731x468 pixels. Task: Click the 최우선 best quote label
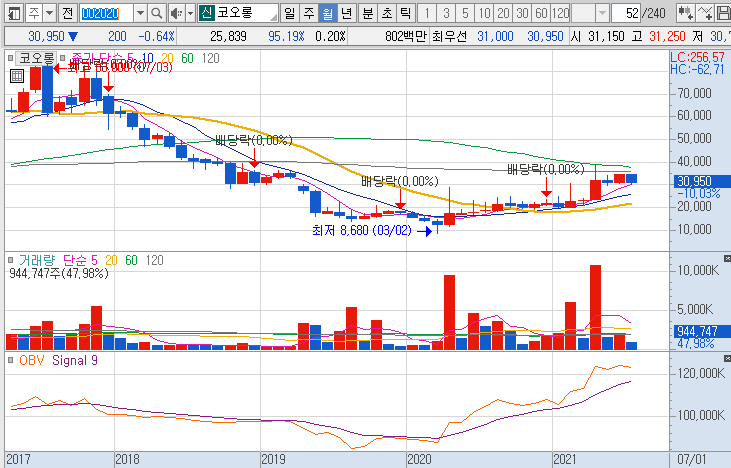(449, 36)
